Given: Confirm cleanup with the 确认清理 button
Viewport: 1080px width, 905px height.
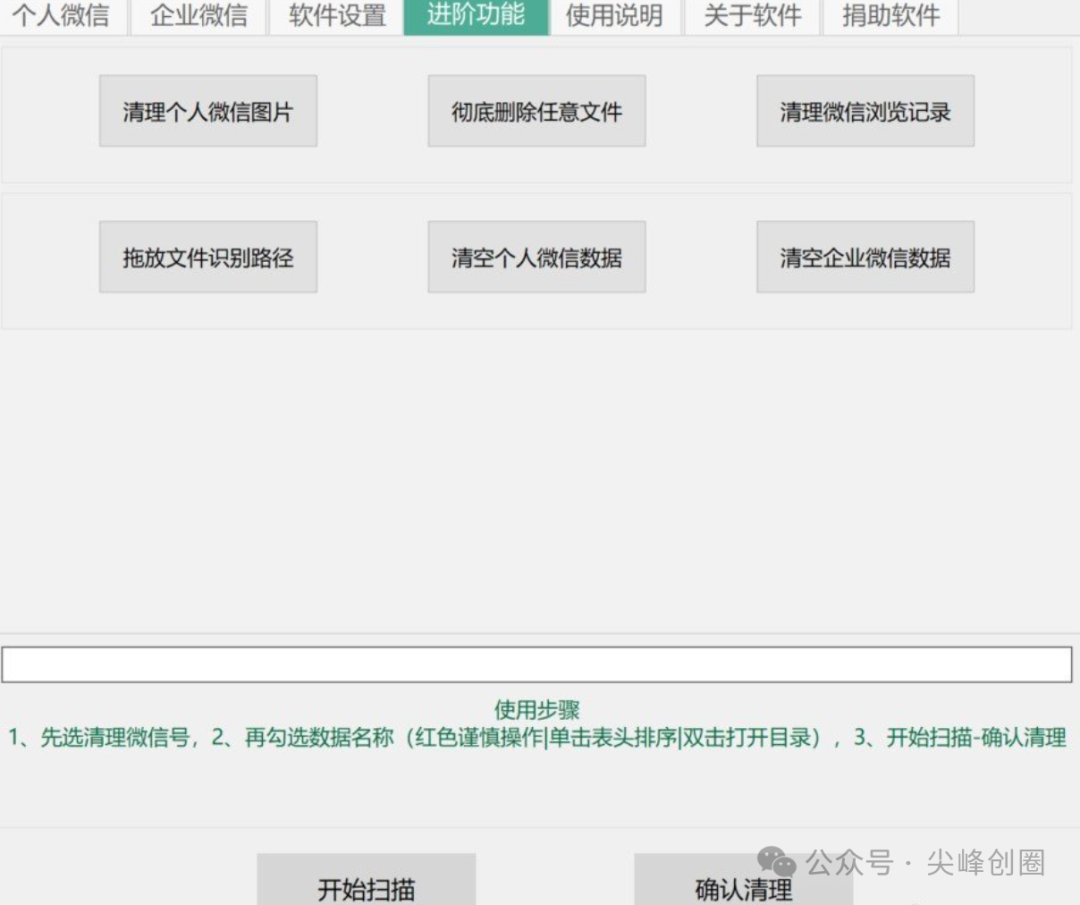Looking at the screenshot, I should (x=744, y=882).
